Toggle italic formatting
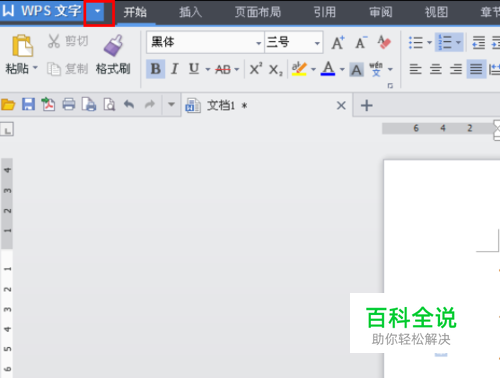The width and height of the screenshot is (500, 378). tap(174, 69)
